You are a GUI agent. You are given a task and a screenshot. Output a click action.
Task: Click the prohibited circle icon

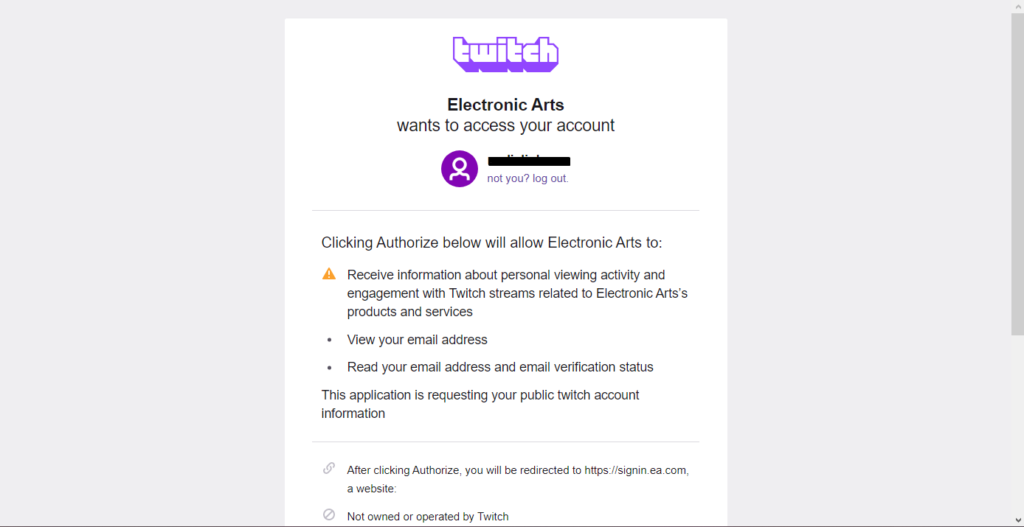(329, 515)
